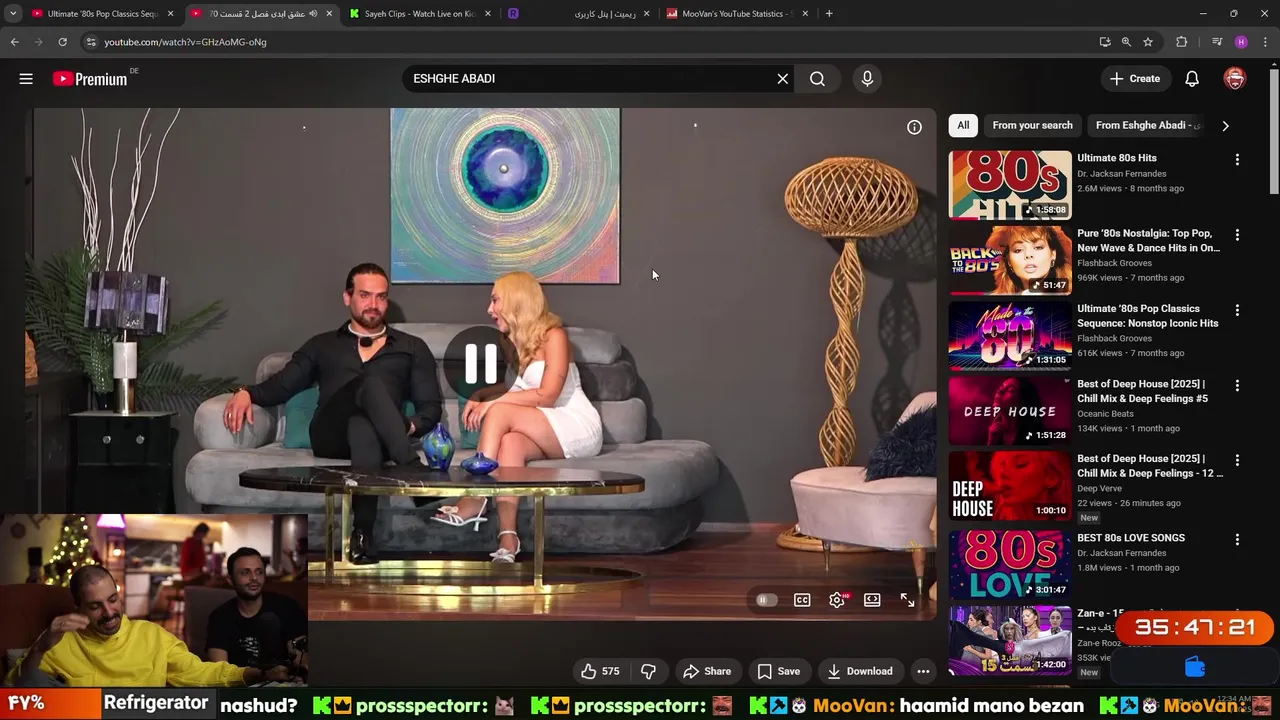
Task: Select the From Eshghe Abadi chip
Action: (x=1147, y=125)
